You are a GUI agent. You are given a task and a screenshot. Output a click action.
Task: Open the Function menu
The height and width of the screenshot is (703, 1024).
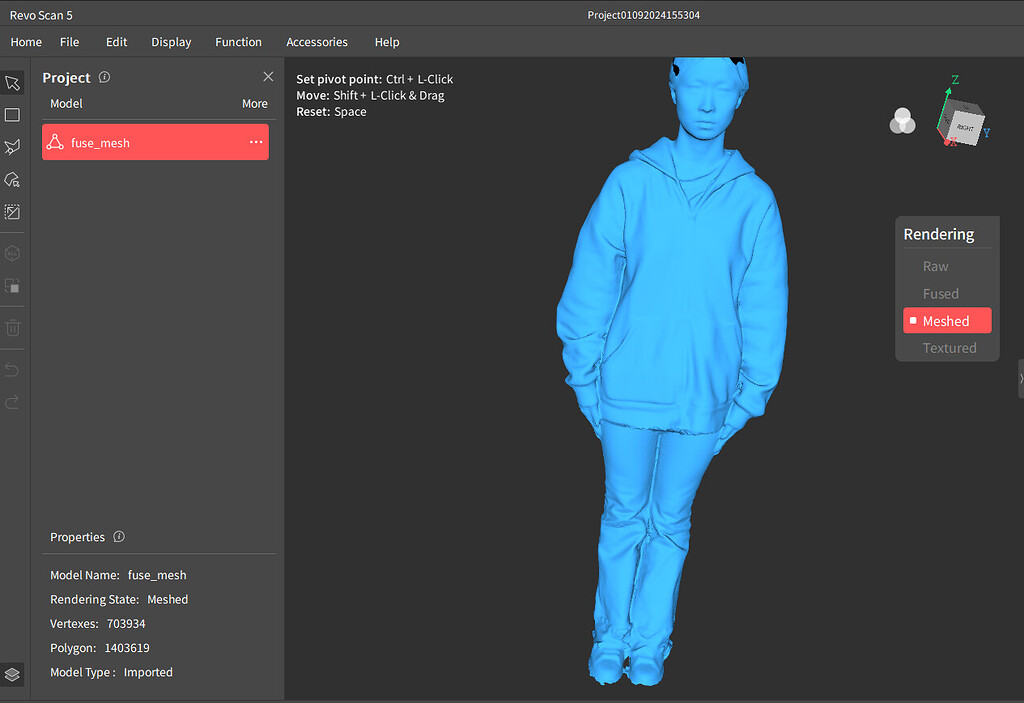tap(238, 42)
